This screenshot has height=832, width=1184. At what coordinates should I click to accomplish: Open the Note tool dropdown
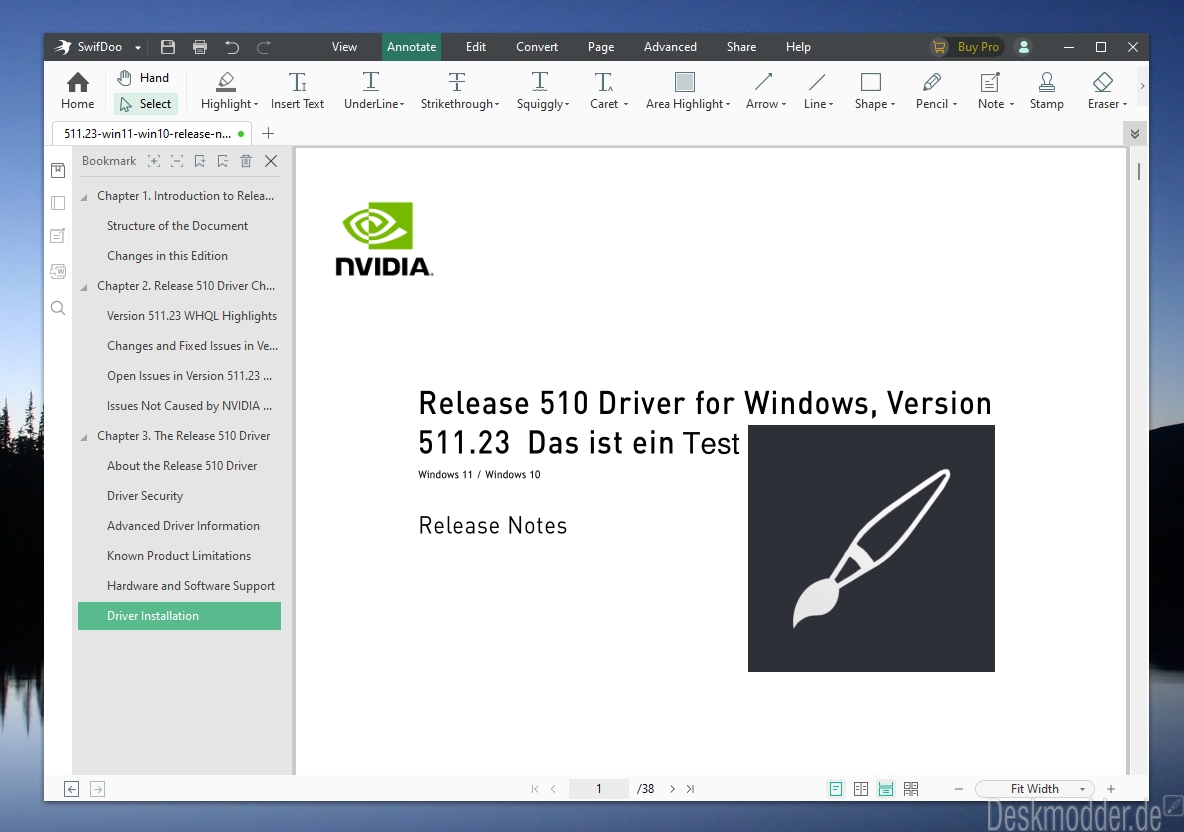tap(1011, 104)
